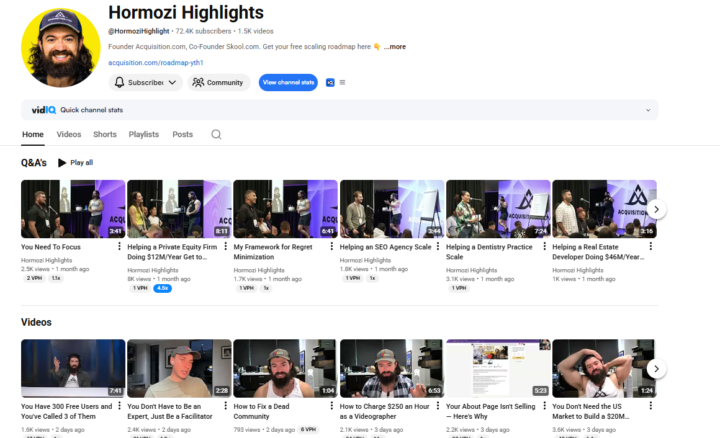Open the Playlists tab

pos(144,135)
